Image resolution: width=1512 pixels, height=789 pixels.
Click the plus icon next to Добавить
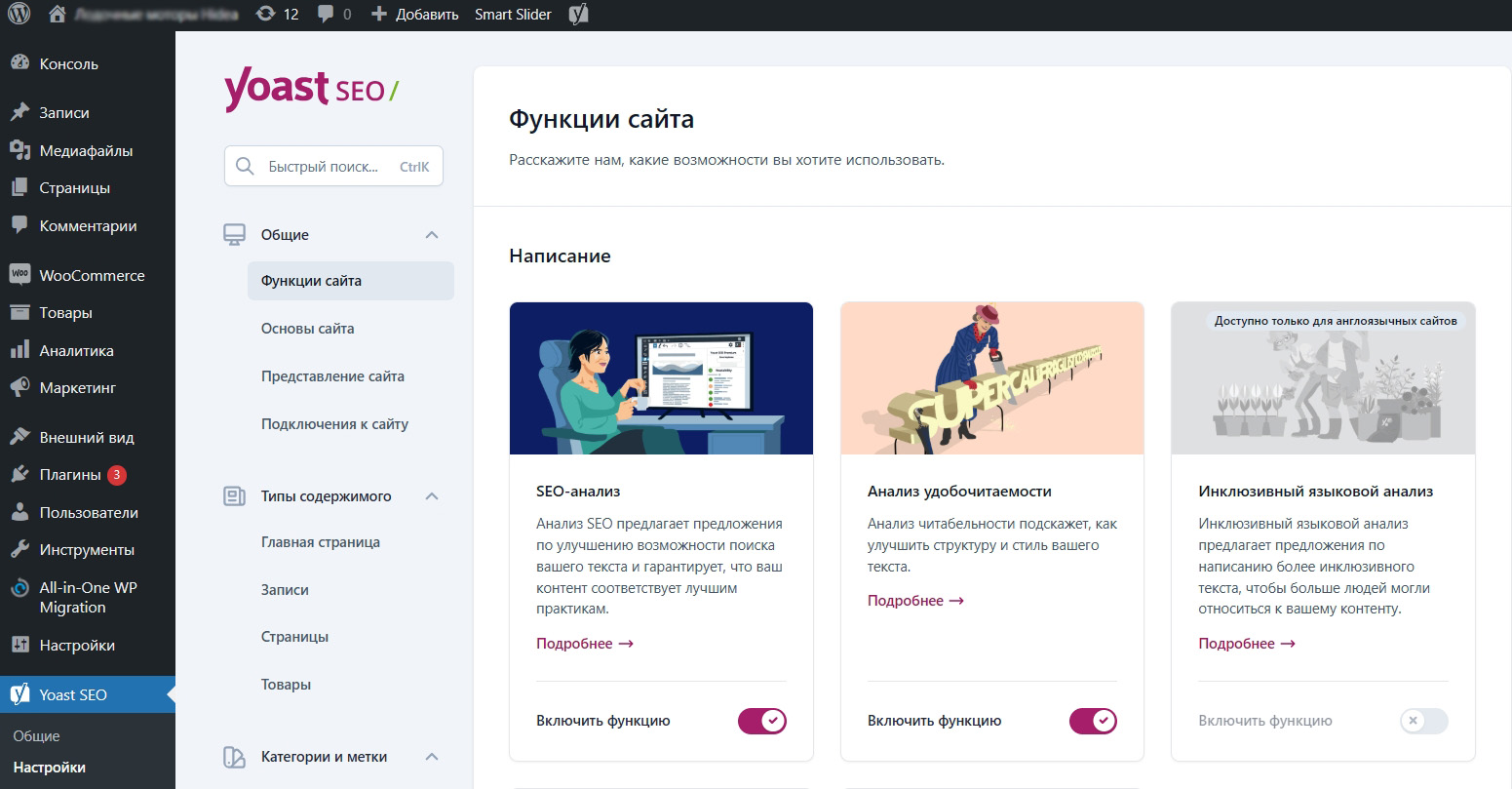[379, 14]
